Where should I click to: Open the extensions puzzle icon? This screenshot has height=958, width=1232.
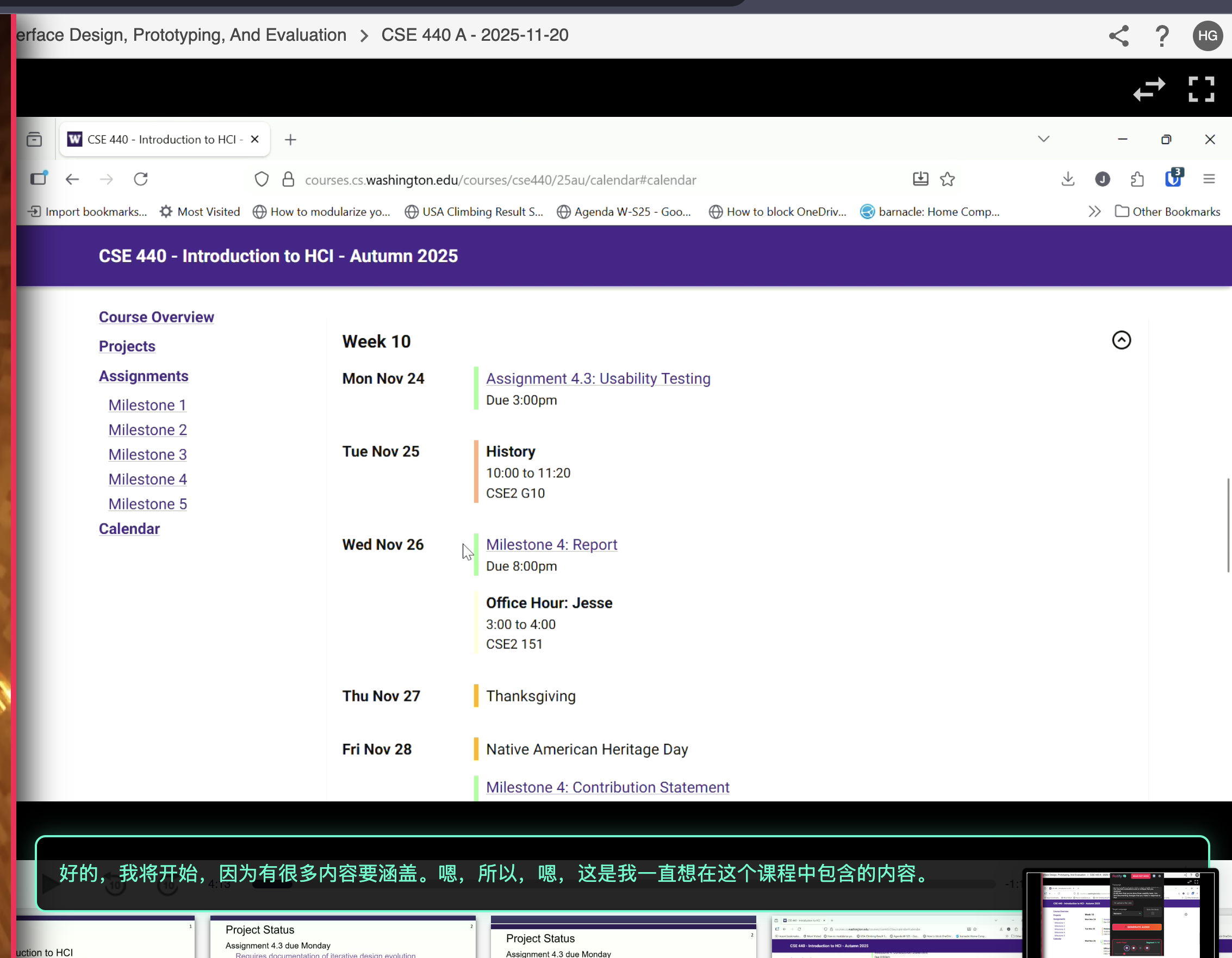pos(1137,179)
